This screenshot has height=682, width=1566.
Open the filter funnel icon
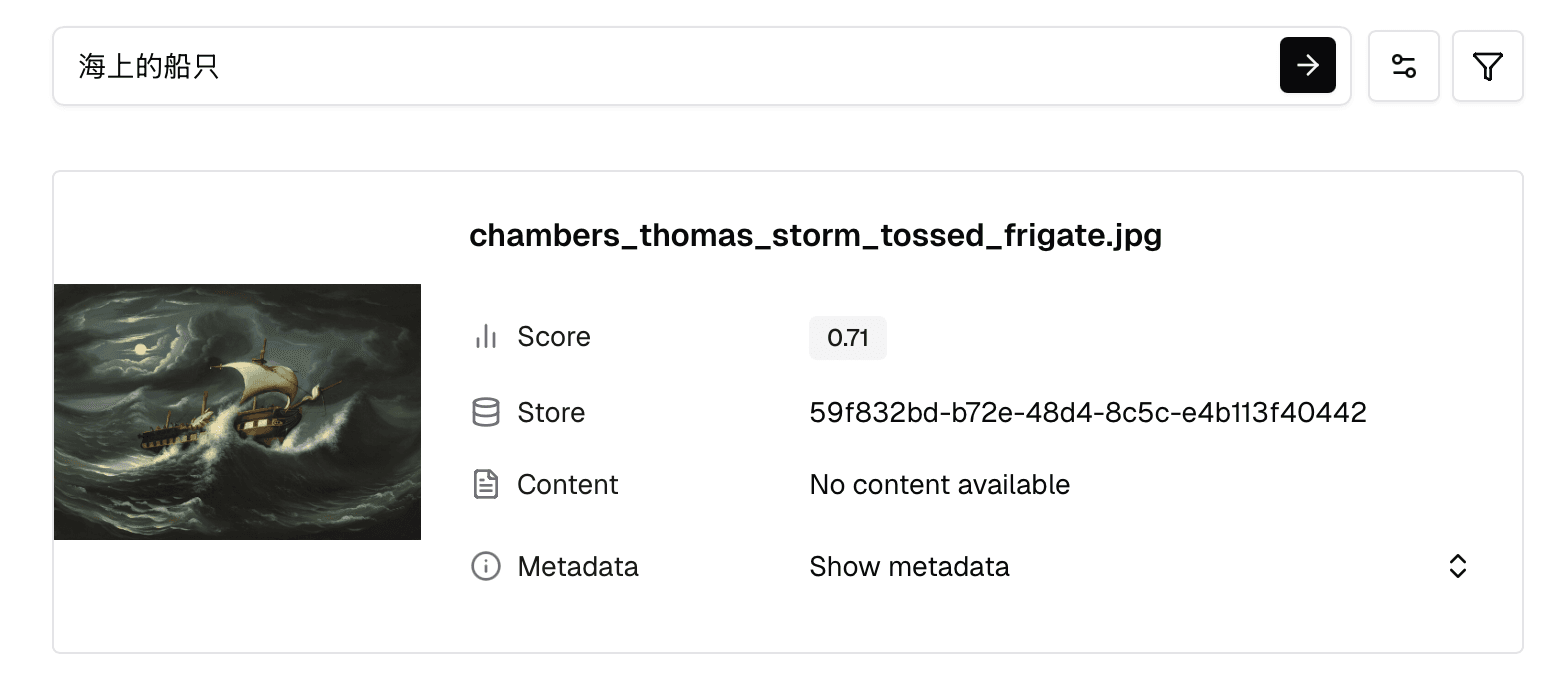pos(1487,66)
